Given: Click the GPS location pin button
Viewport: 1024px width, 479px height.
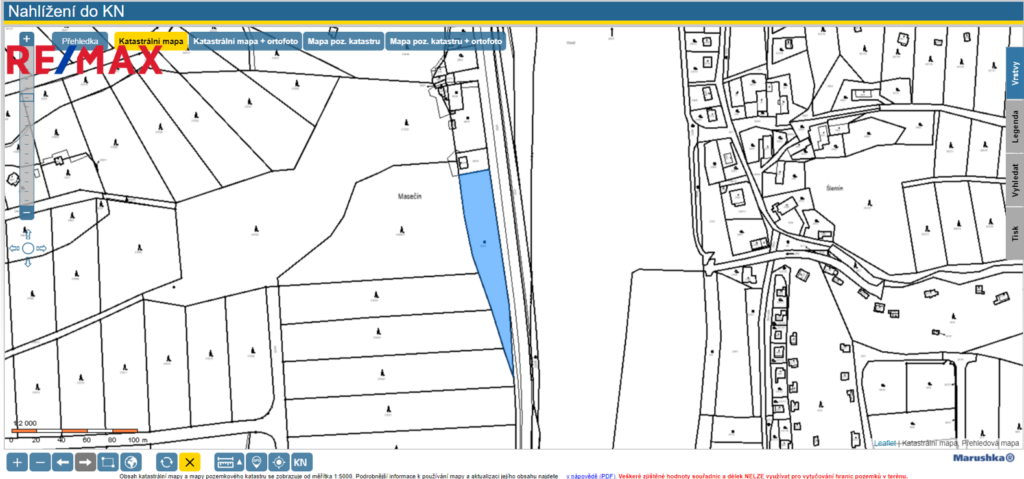Looking at the screenshot, I should point(257,463).
